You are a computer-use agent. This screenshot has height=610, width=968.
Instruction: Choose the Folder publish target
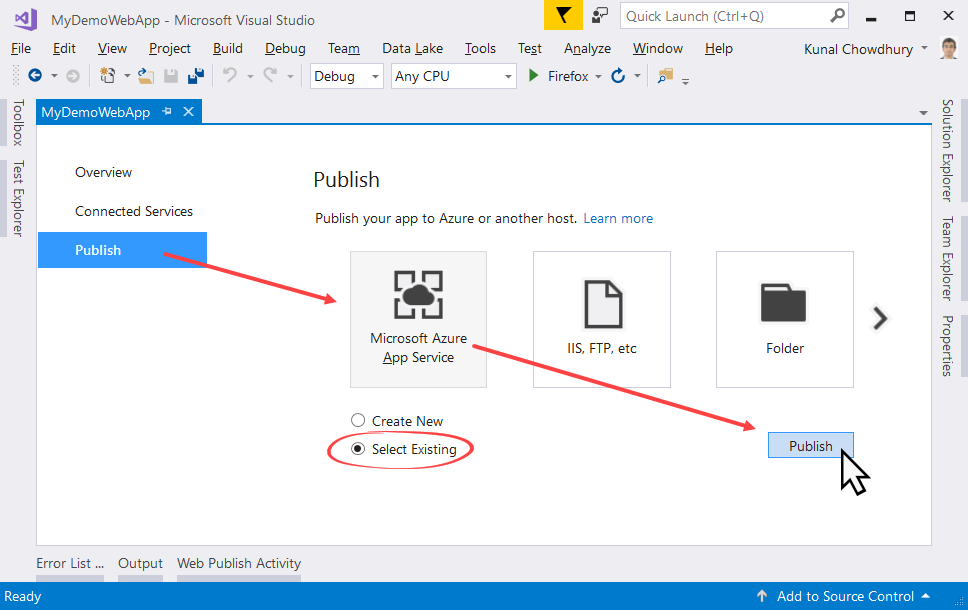(785, 319)
